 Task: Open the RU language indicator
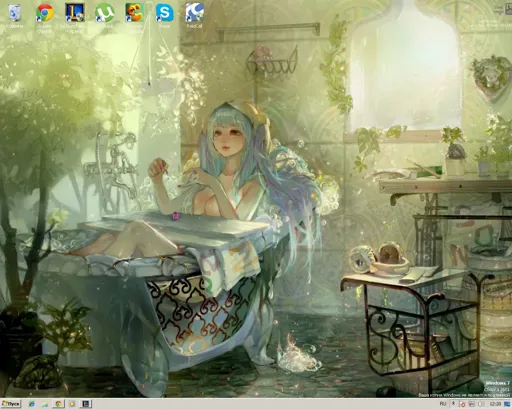click(443, 404)
